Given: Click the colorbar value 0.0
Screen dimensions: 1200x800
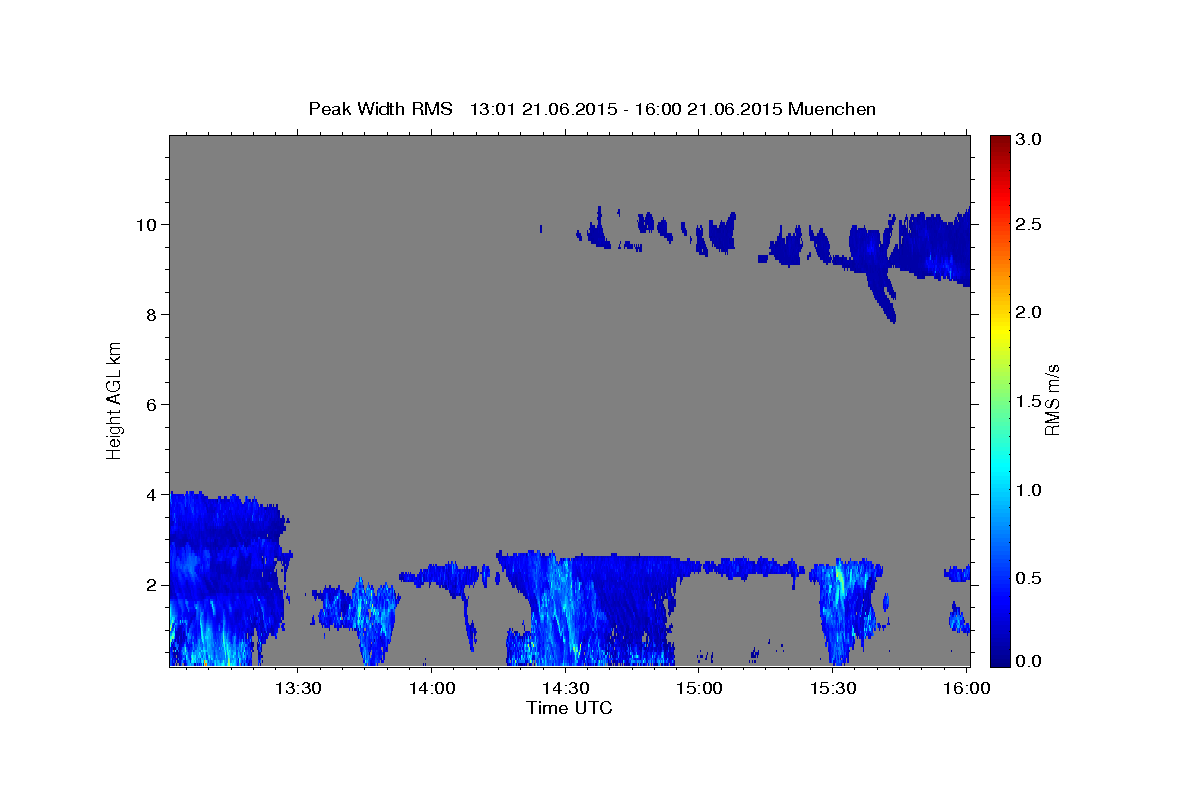Looking at the screenshot, I should 1029,661.
